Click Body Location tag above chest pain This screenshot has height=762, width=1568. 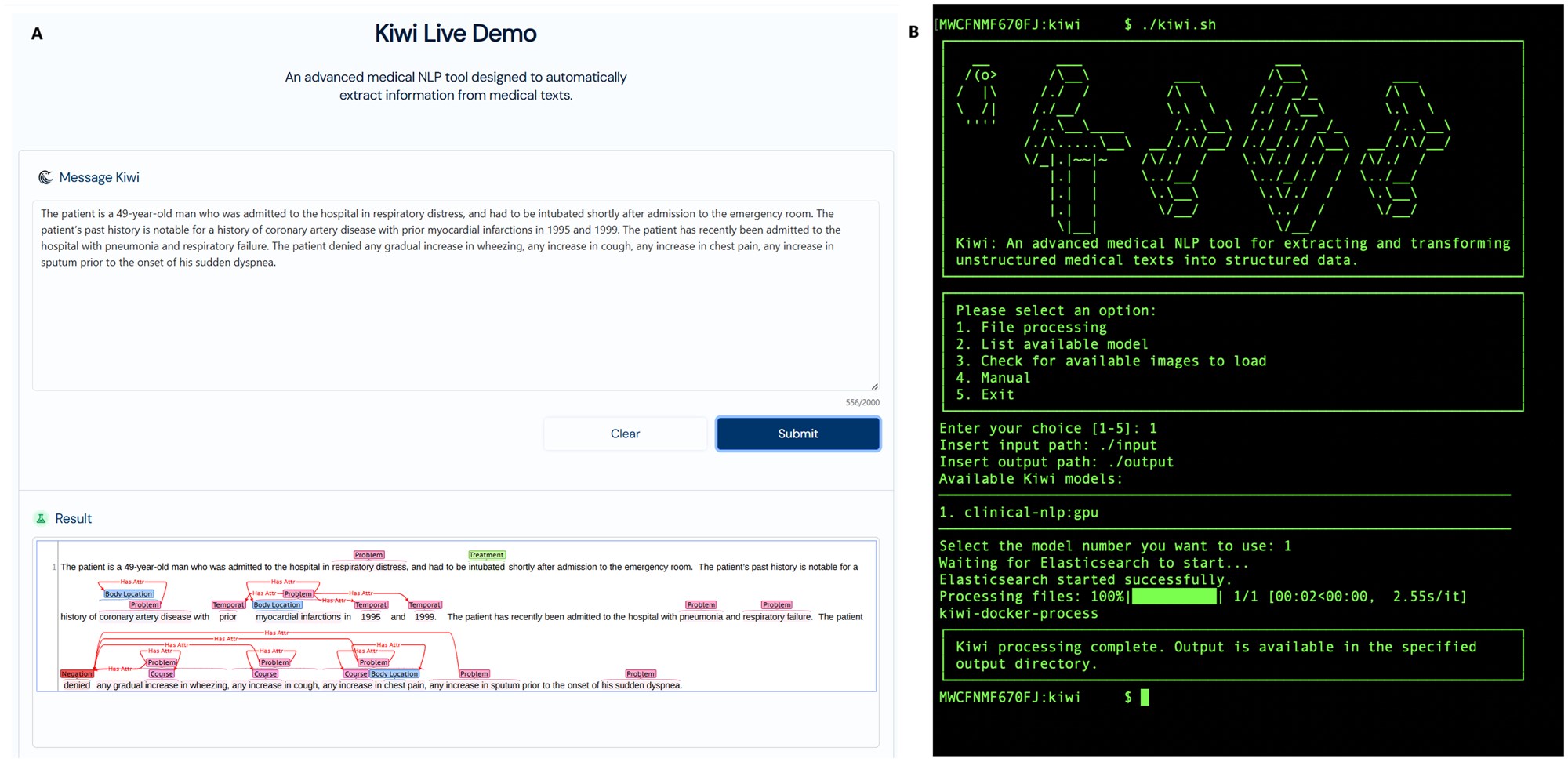[394, 674]
